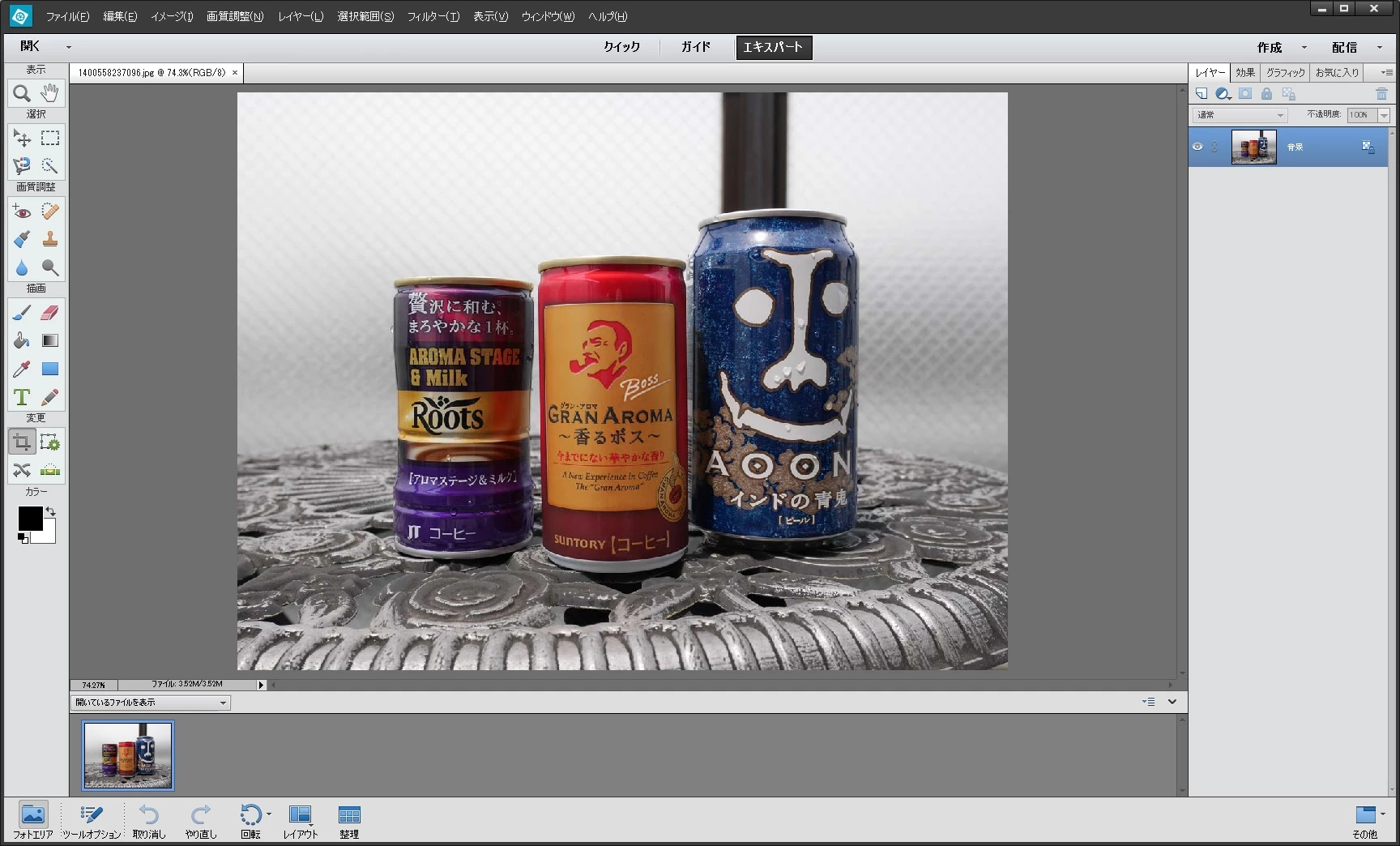Expand the 回転 rotate options arrow
This screenshot has width=1400, height=846.
269,814
